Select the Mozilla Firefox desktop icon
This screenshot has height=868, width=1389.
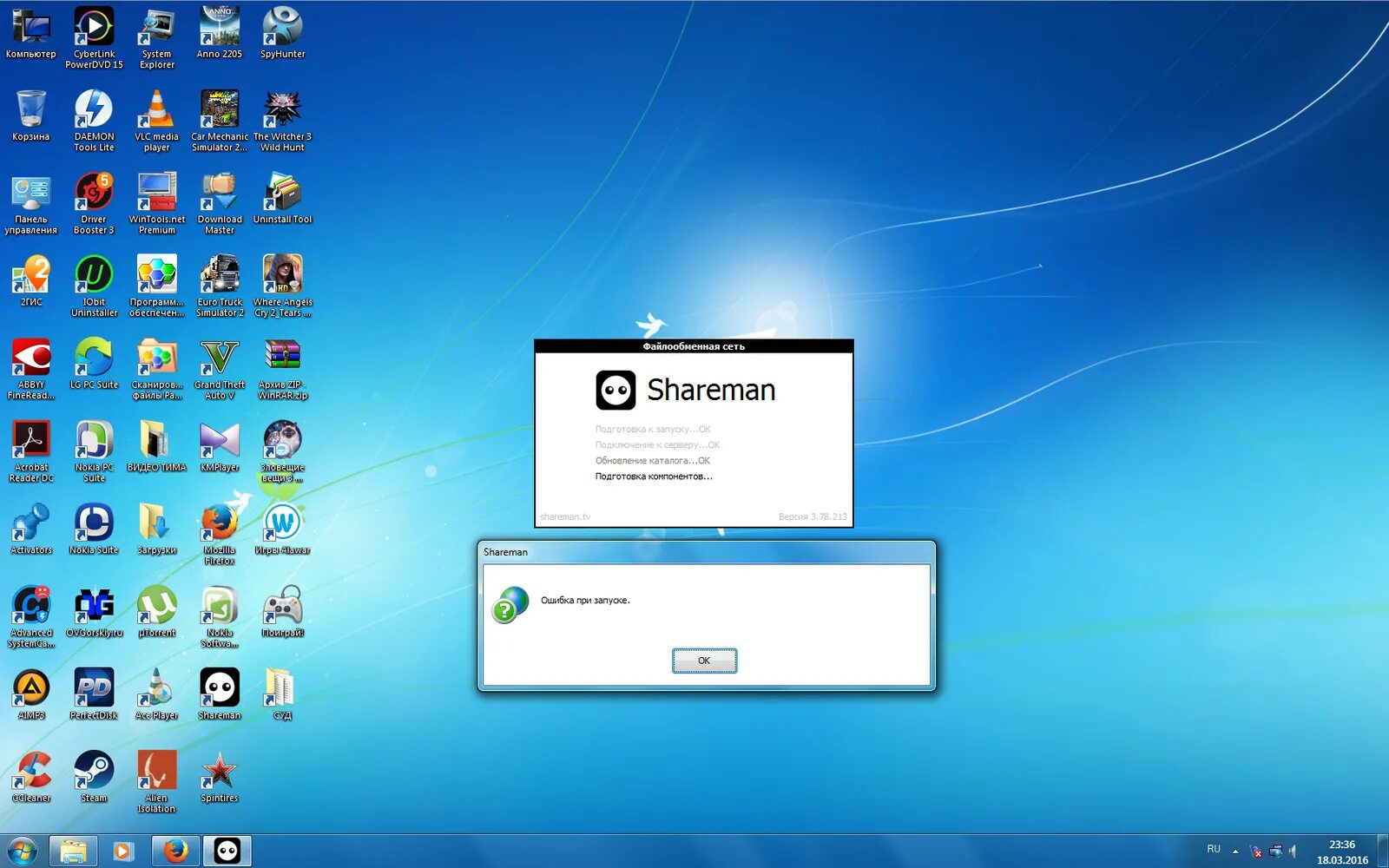[220, 534]
